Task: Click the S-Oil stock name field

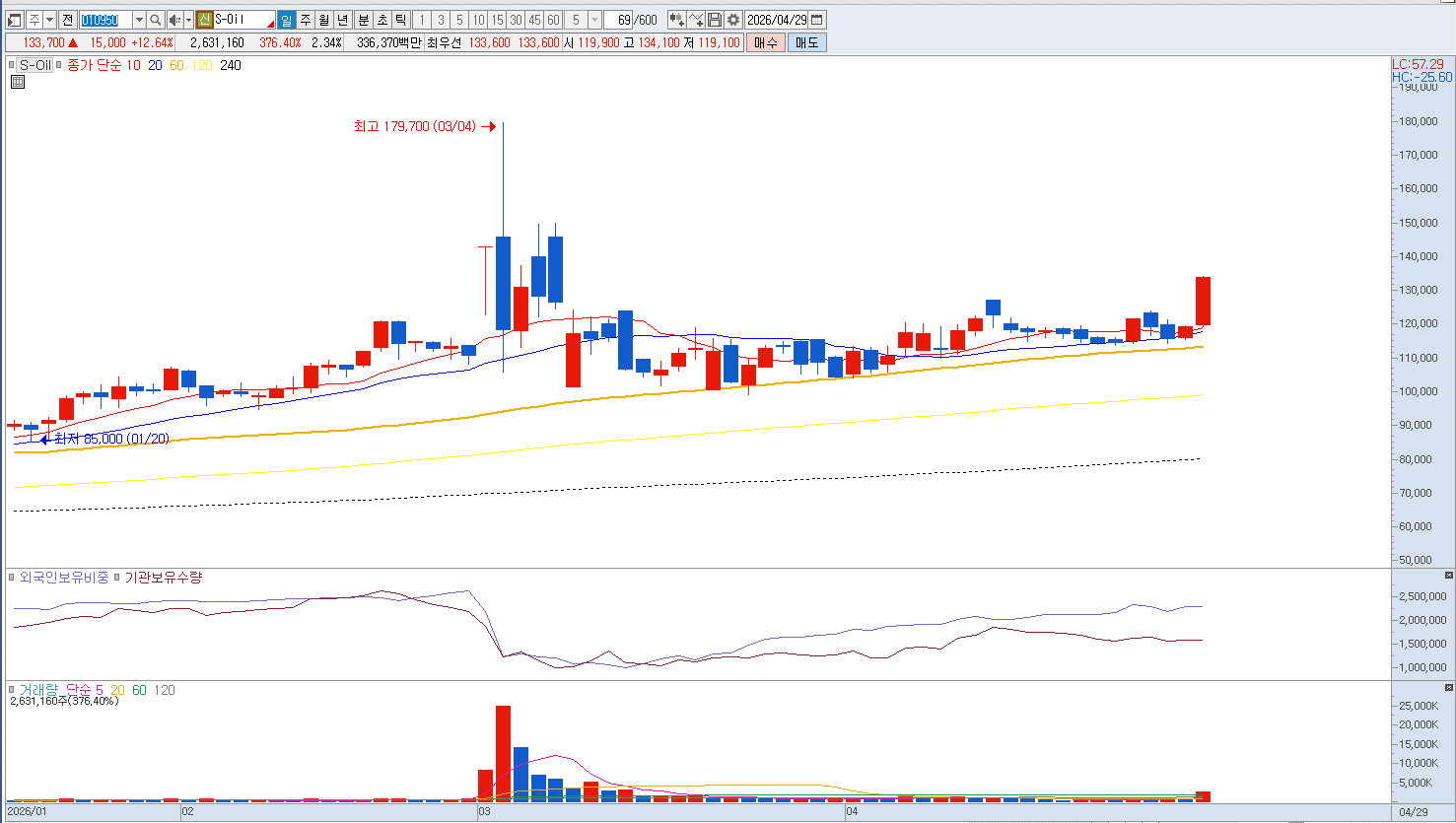Action: coord(243,20)
